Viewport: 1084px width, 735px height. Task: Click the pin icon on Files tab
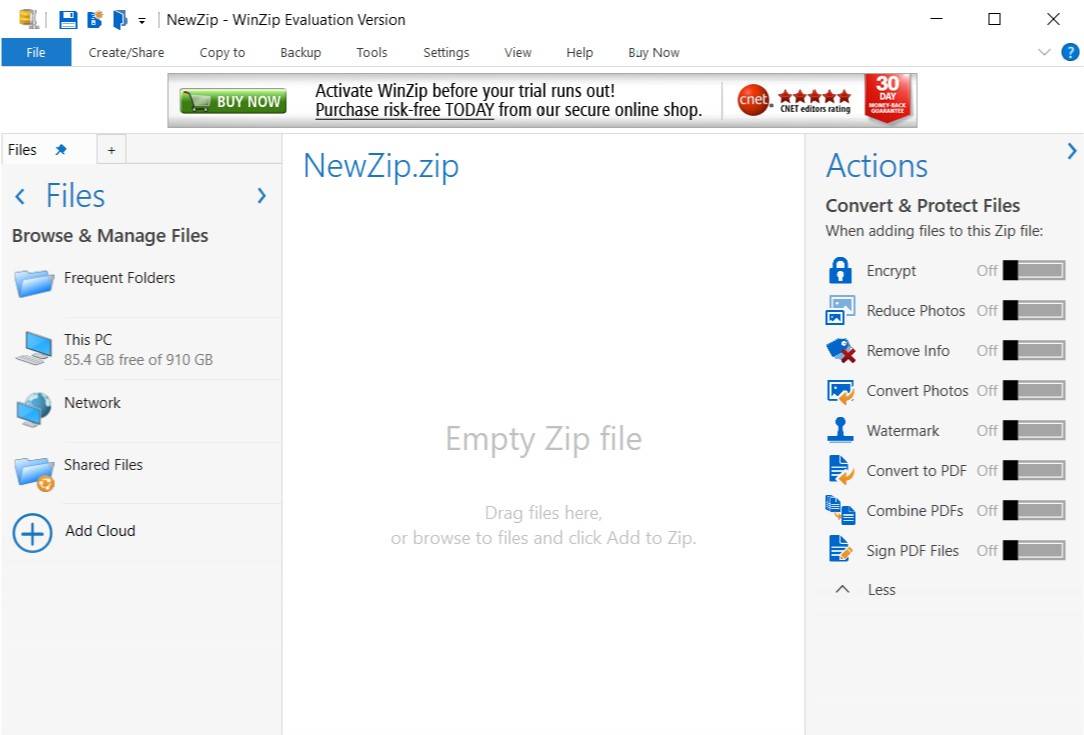pyautogui.click(x=61, y=149)
